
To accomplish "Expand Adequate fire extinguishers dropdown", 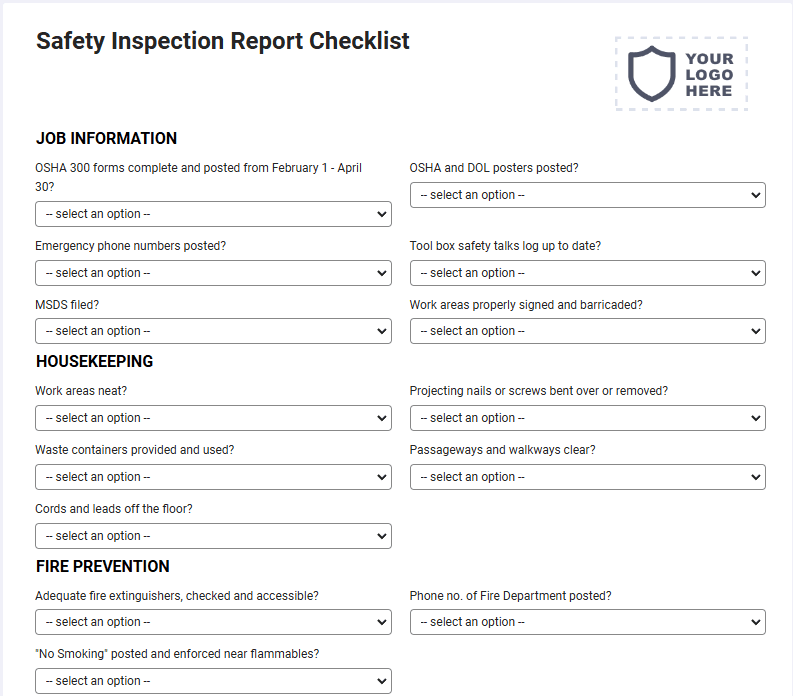I will click(213, 622).
